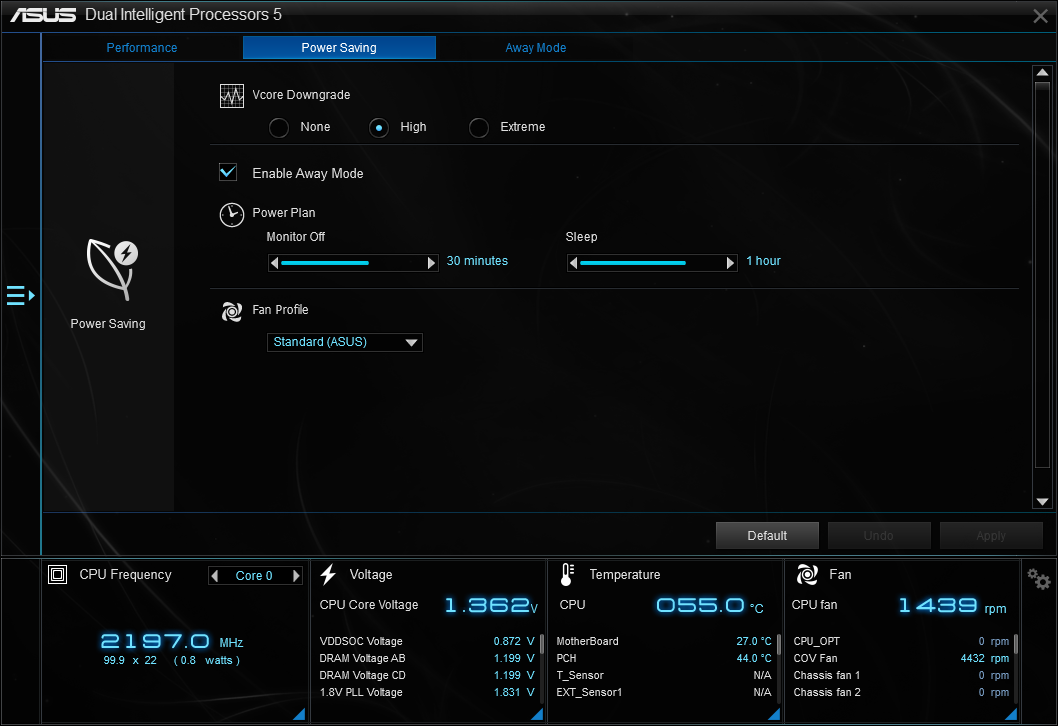Viewport: 1058px width, 726px height.
Task: Click the 30 minutes value label
Action: pos(477,261)
